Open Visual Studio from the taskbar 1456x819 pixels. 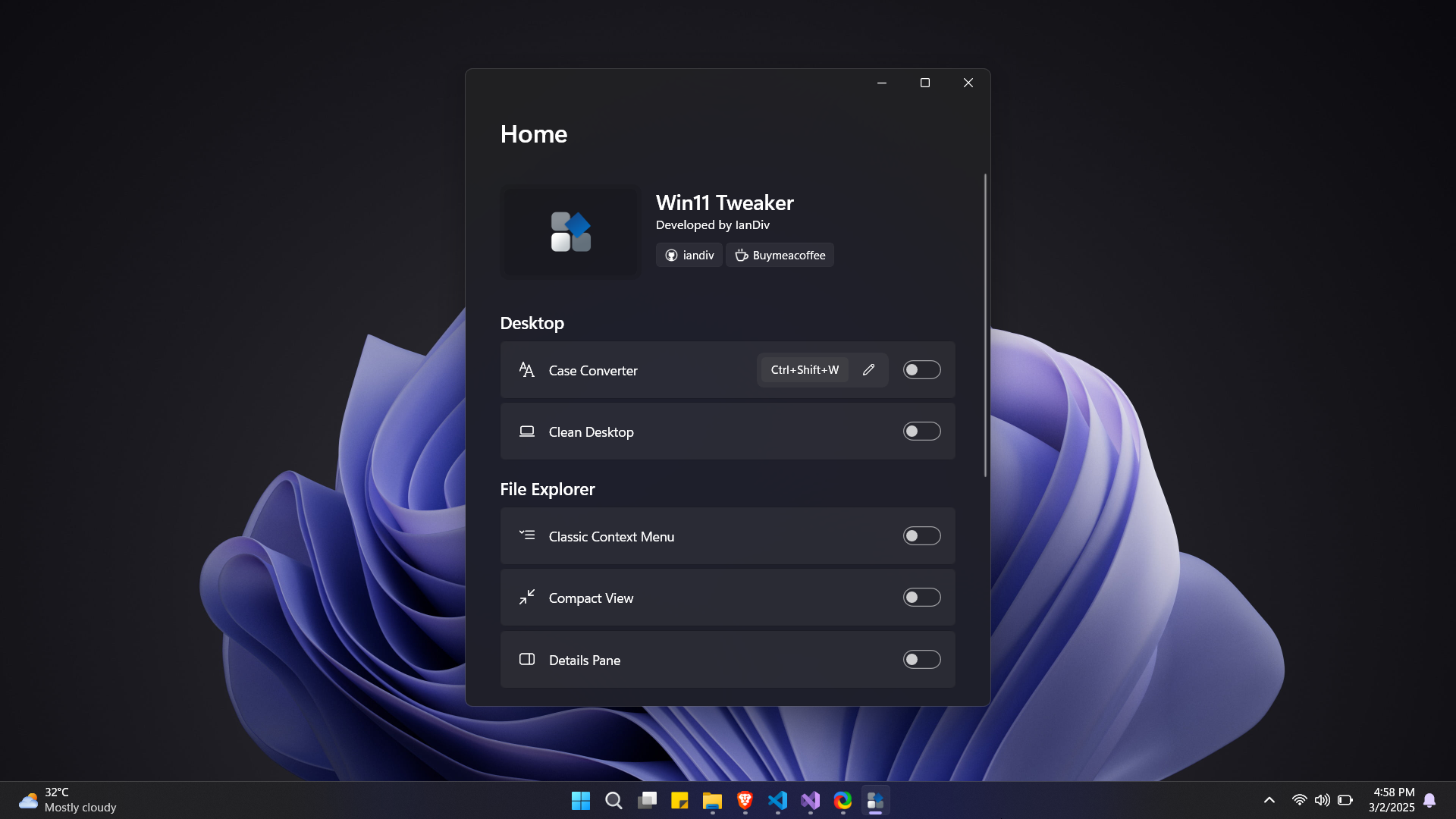(x=811, y=801)
